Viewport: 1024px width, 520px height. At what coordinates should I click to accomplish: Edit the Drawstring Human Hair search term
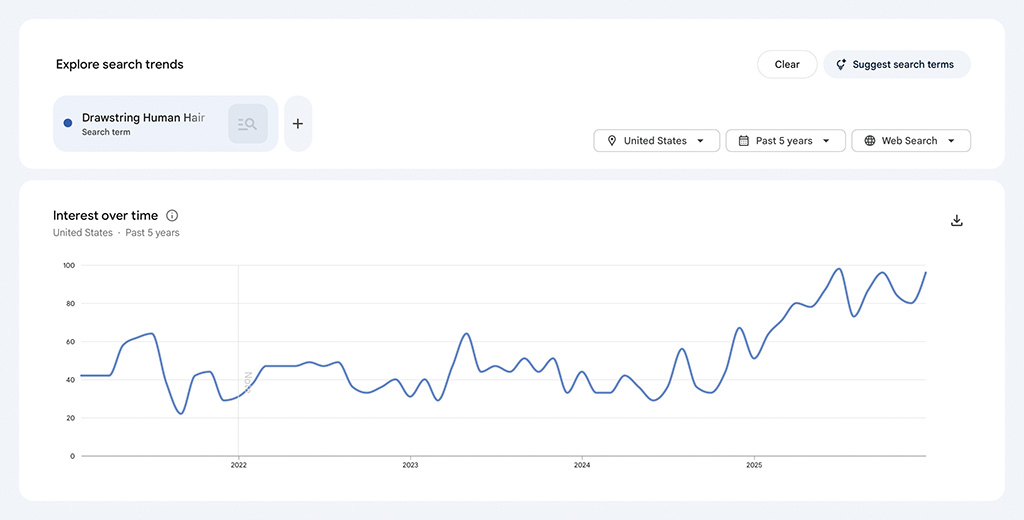pos(143,118)
